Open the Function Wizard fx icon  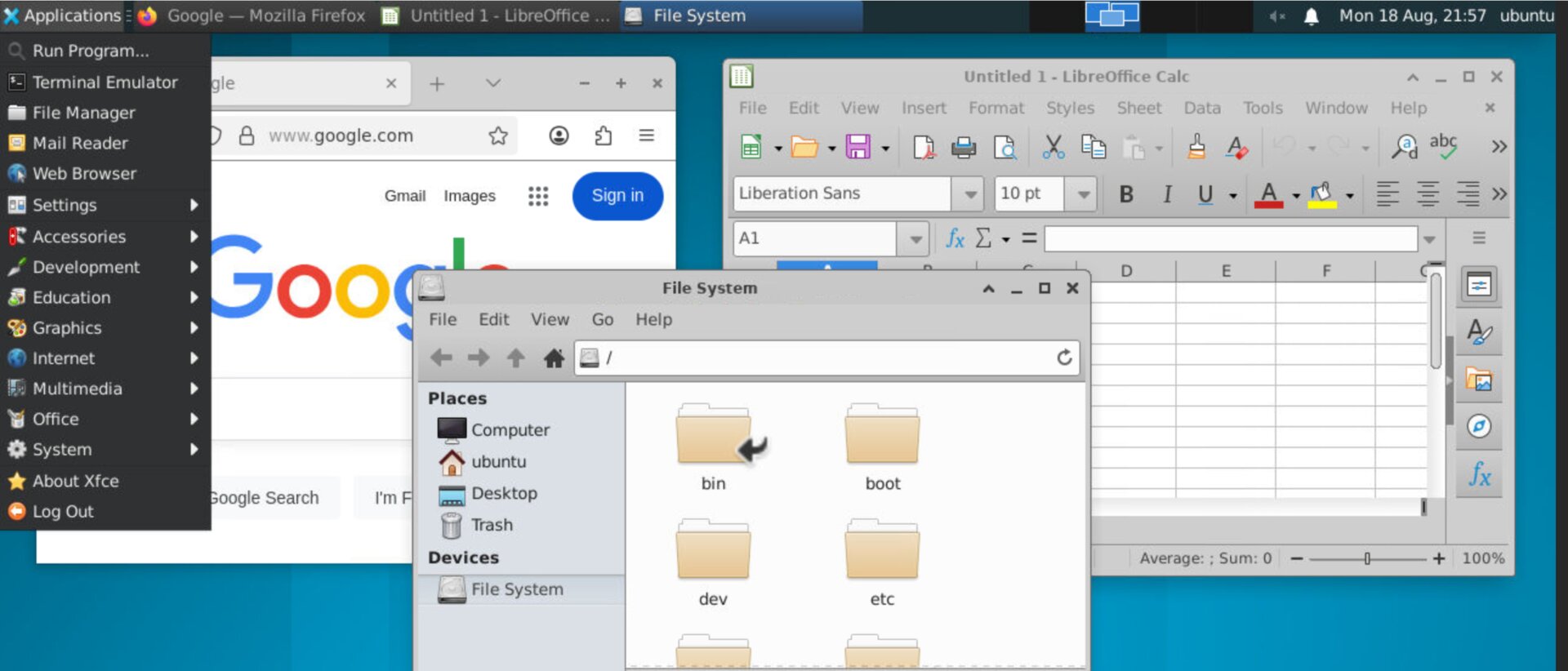pos(955,238)
